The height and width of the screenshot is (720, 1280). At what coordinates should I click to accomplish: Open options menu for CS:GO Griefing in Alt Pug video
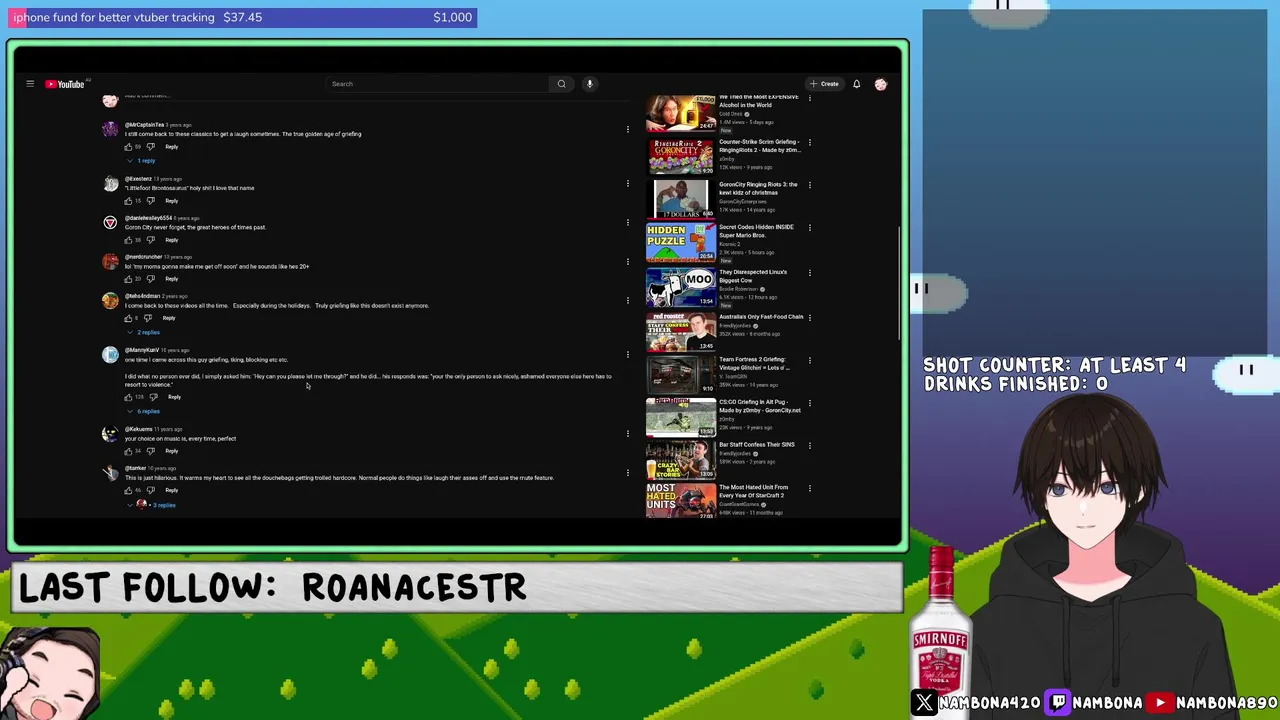coord(809,402)
